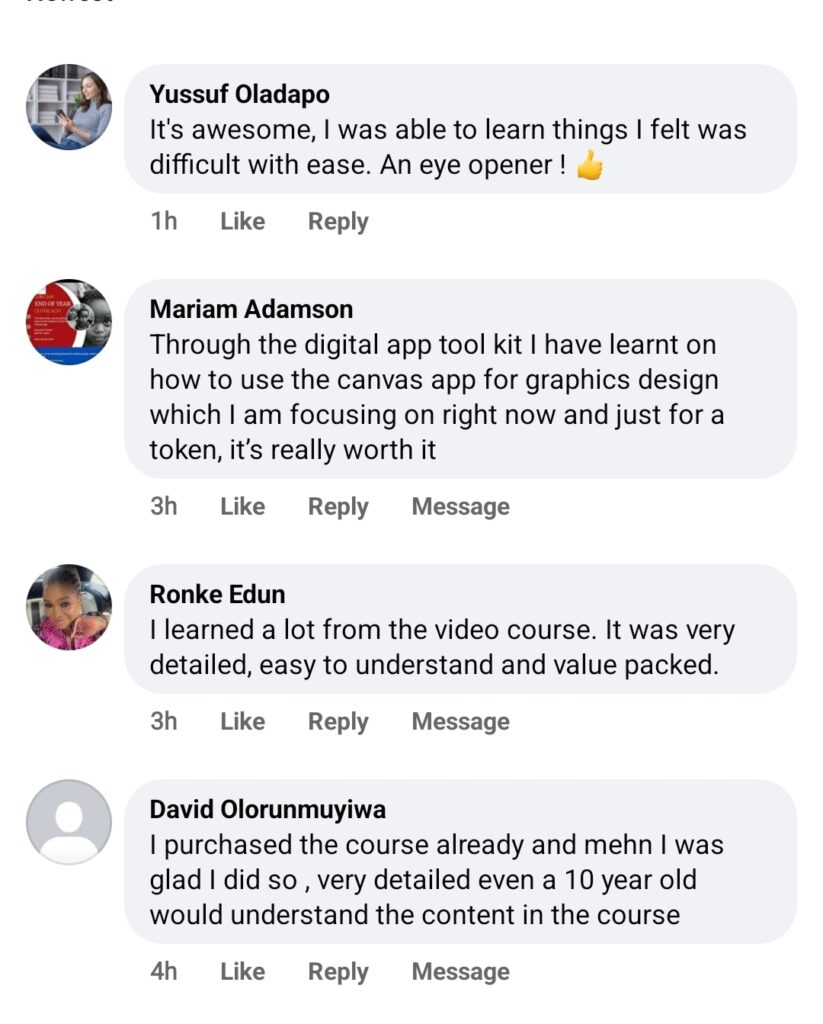Open Mariam Adamson's profile name link
Viewport: 823px width, 1024px height.
(251, 309)
